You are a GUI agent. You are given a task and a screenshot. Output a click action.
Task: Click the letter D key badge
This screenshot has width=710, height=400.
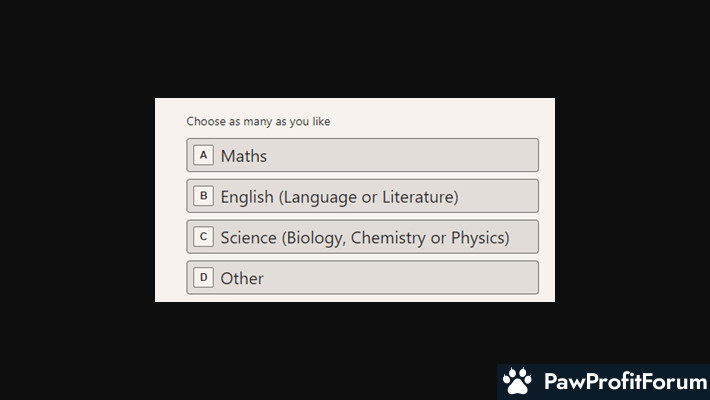point(203,277)
